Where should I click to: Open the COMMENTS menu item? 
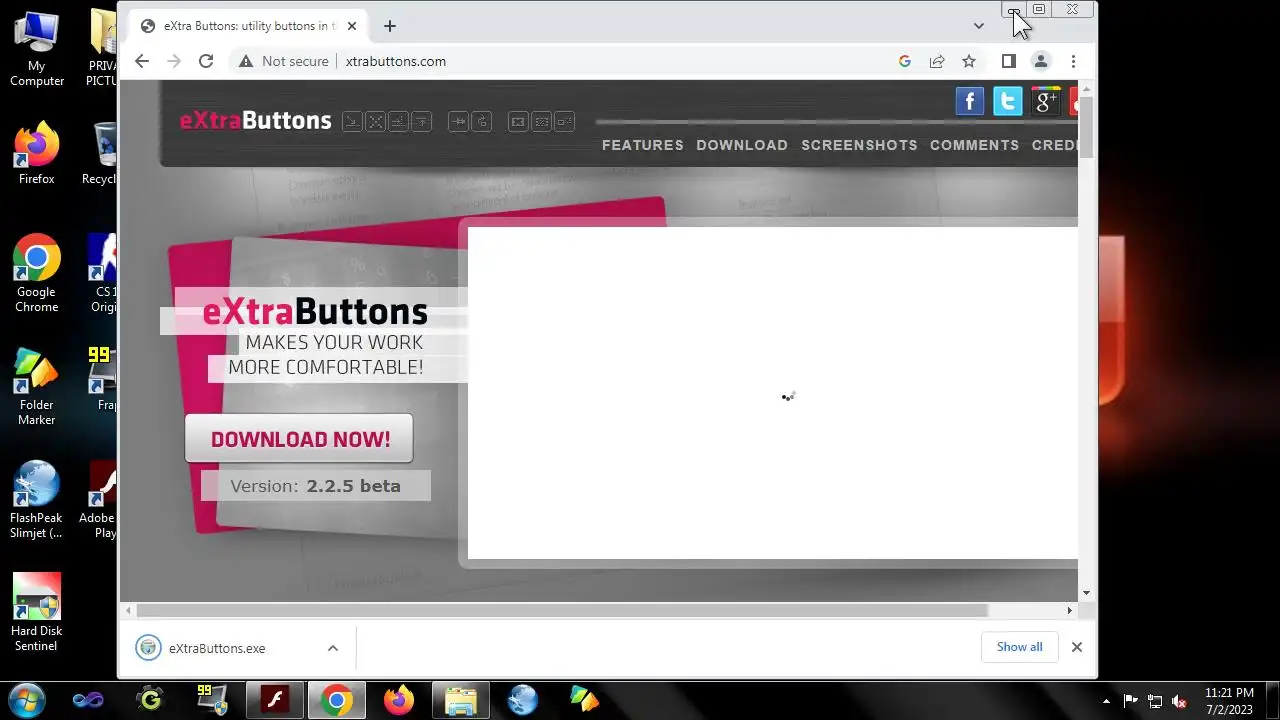tap(974, 145)
